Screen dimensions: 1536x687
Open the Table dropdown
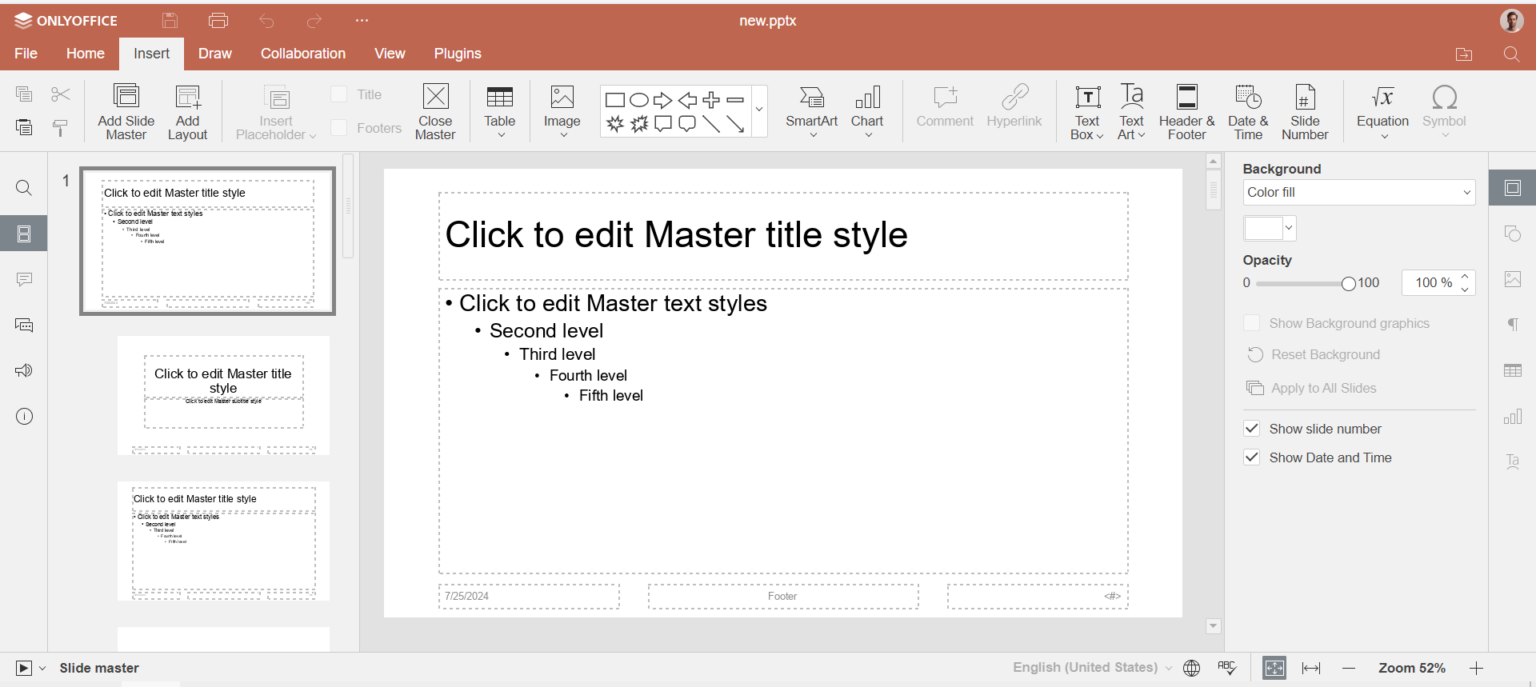point(500,110)
